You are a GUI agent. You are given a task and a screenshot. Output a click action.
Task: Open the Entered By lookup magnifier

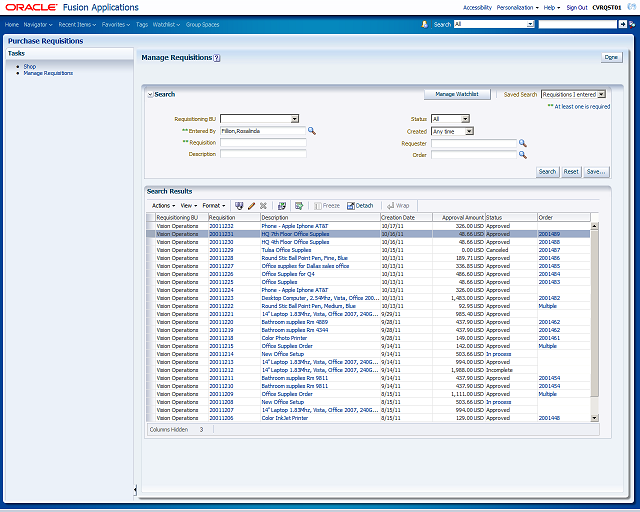(312, 131)
